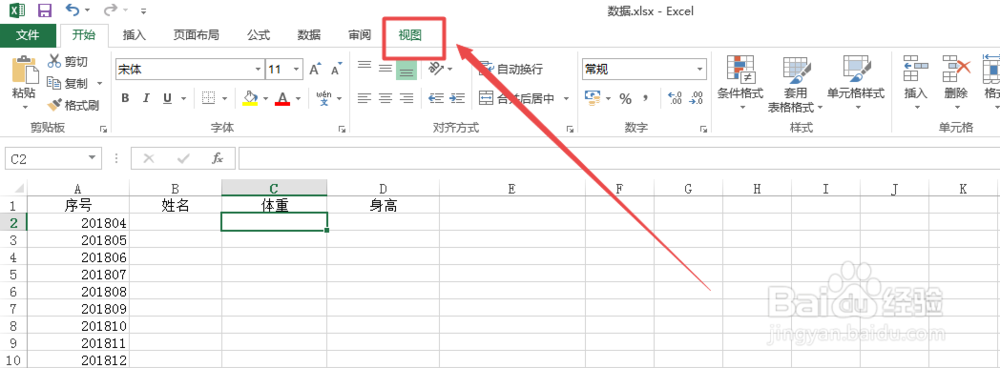The image size is (1000, 368).
Task: Open 条件格式 conditional formatting
Action: click(740, 83)
